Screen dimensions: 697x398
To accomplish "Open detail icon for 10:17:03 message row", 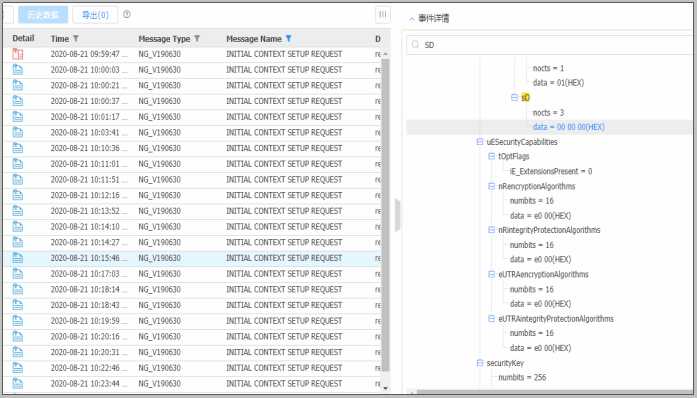I will 18,274.
